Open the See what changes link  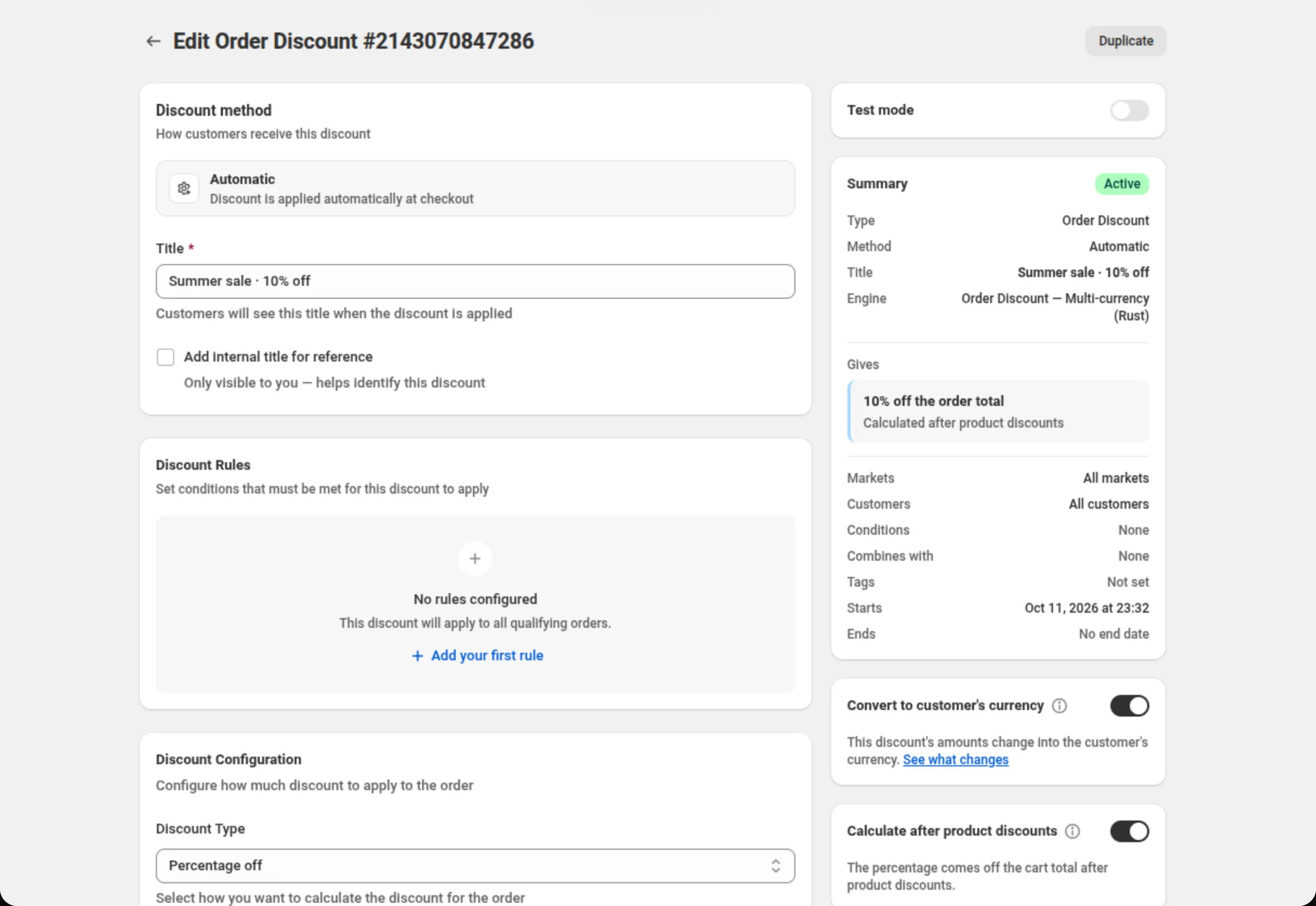click(x=955, y=759)
